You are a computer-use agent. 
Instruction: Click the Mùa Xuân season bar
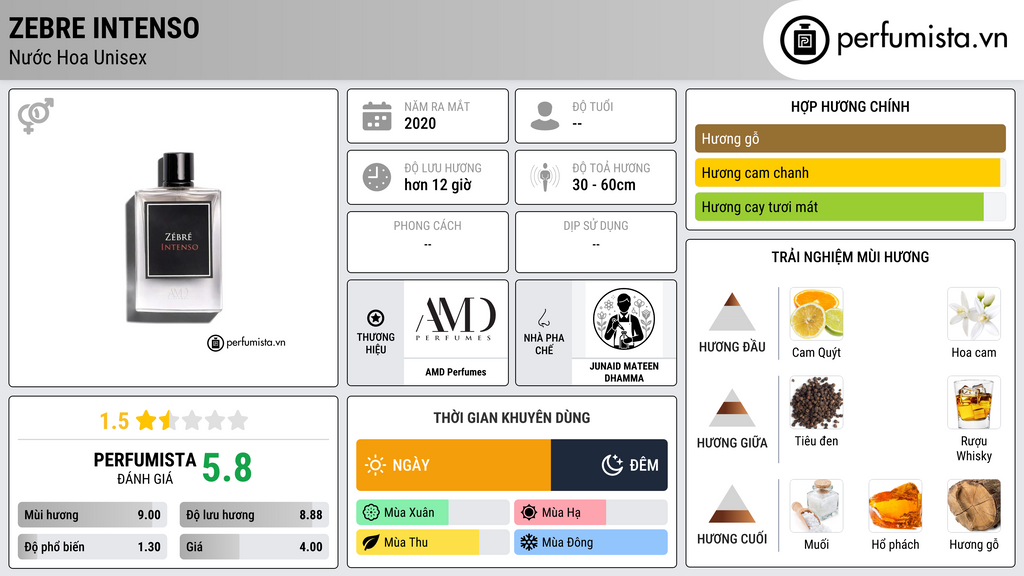point(433,513)
